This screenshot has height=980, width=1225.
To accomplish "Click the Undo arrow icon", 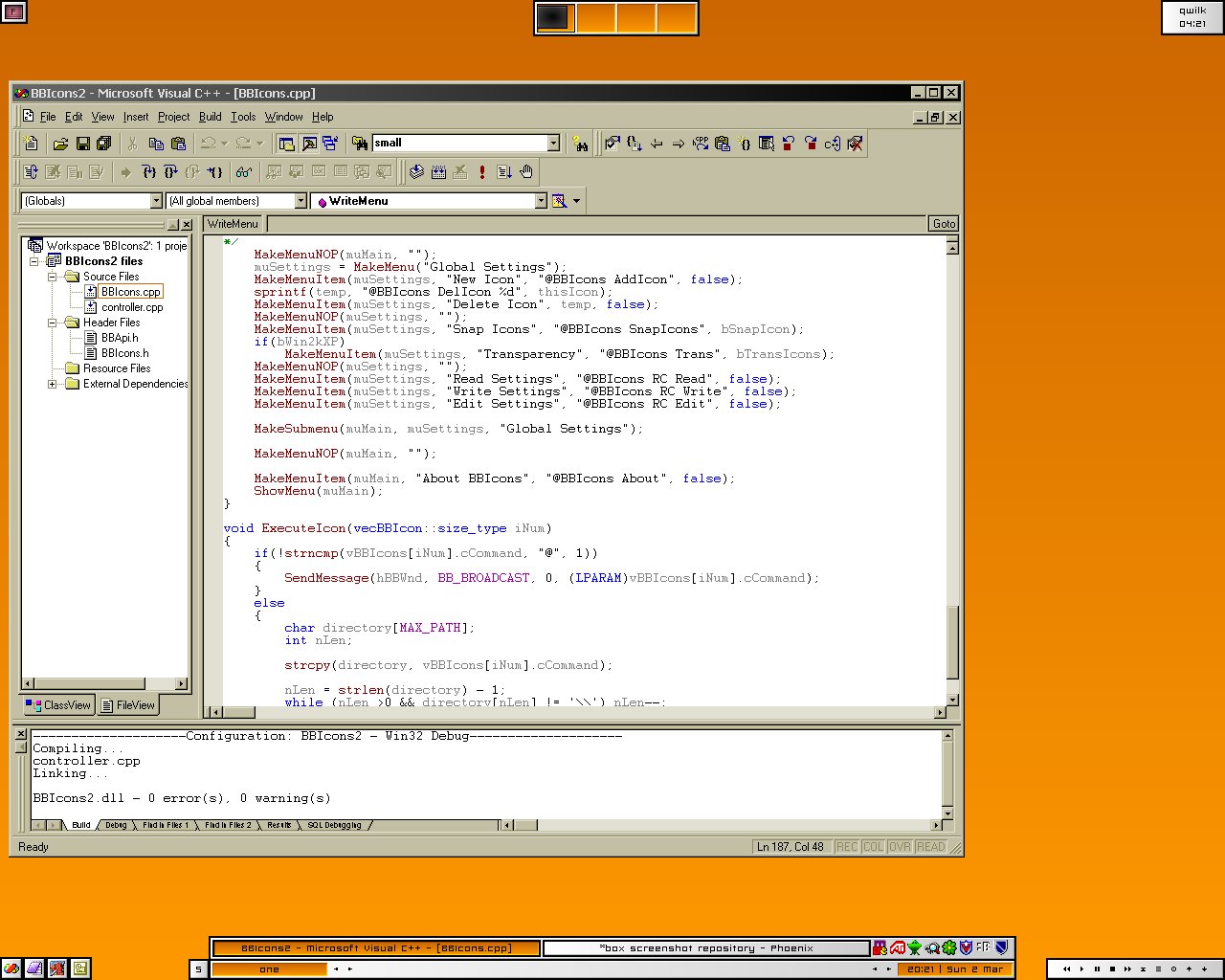I will pyautogui.click(x=207, y=144).
